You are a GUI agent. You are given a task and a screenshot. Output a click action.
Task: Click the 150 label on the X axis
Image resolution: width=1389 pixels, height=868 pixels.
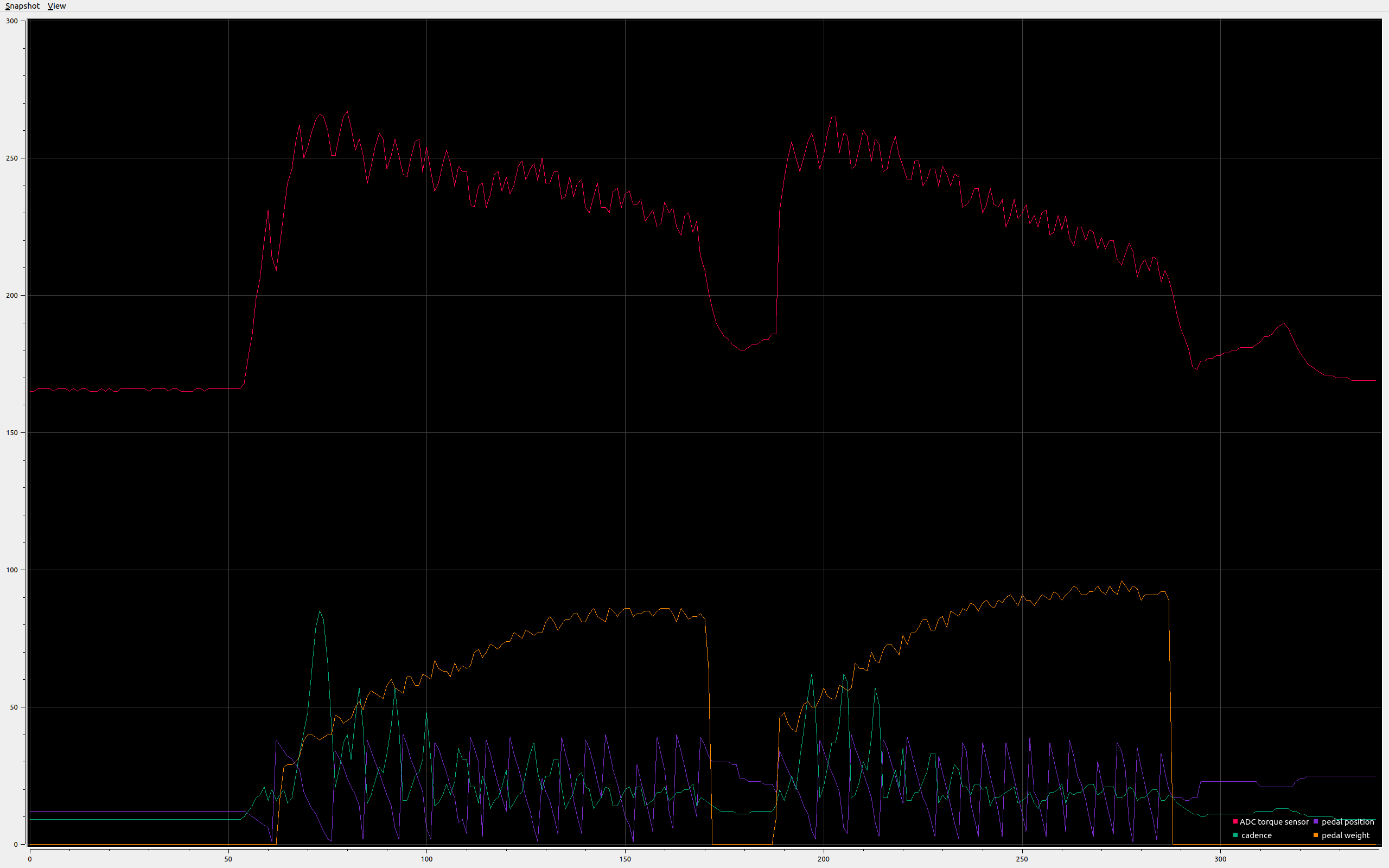tap(625, 859)
